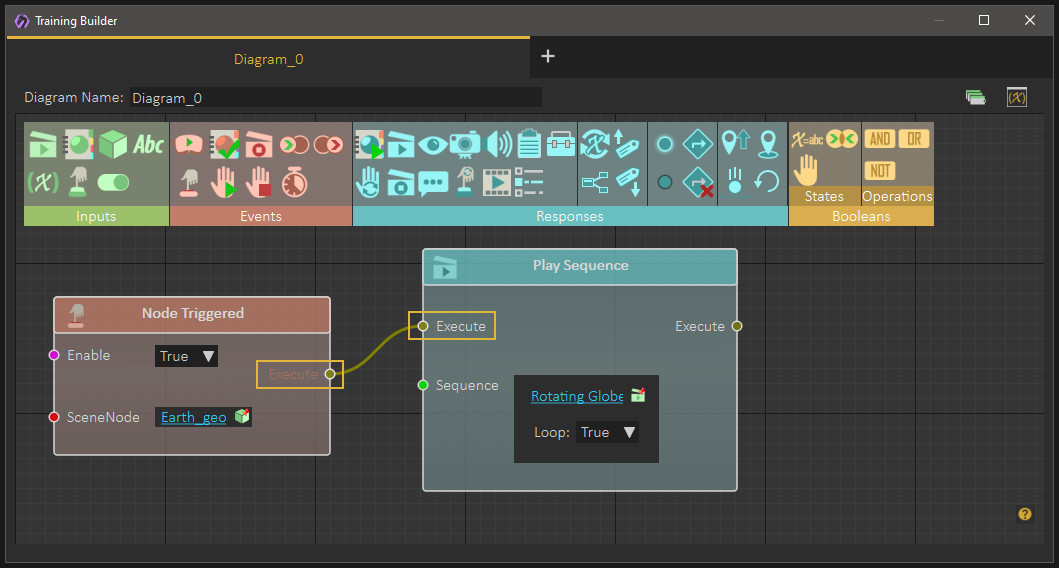Add a NOT boolean operation
Viewport: 1059px width, 568px height.
click(x=879, y=170)
